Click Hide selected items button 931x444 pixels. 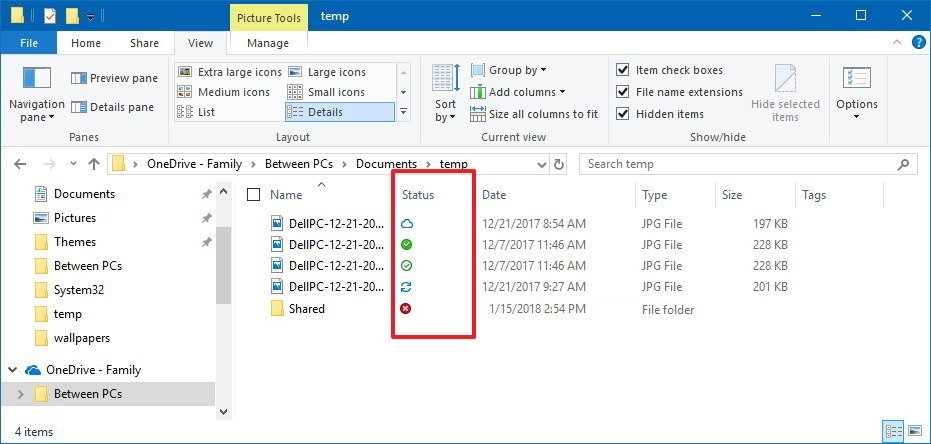pyautogui.click(x=785, y=94)
